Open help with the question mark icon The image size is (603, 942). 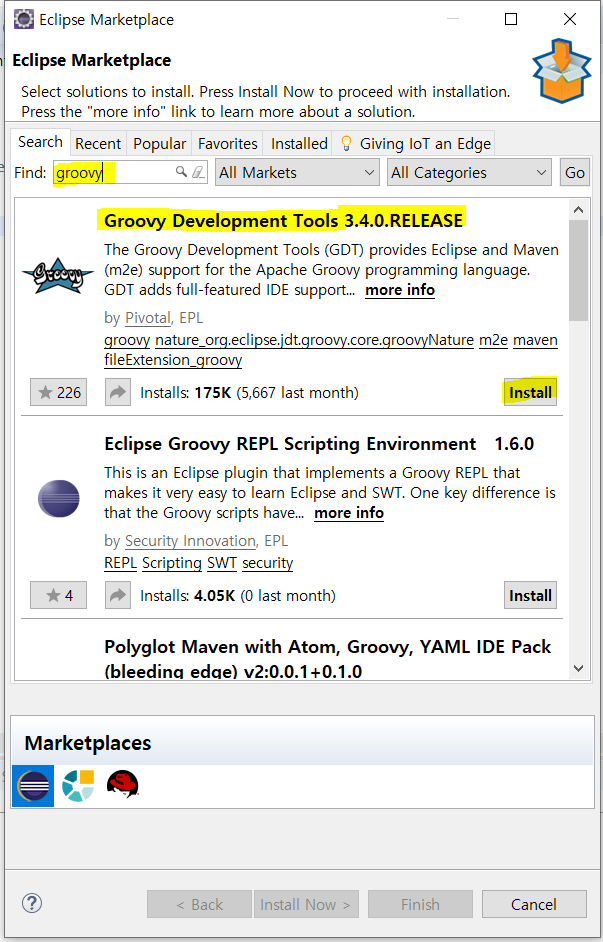click(31, 903)
